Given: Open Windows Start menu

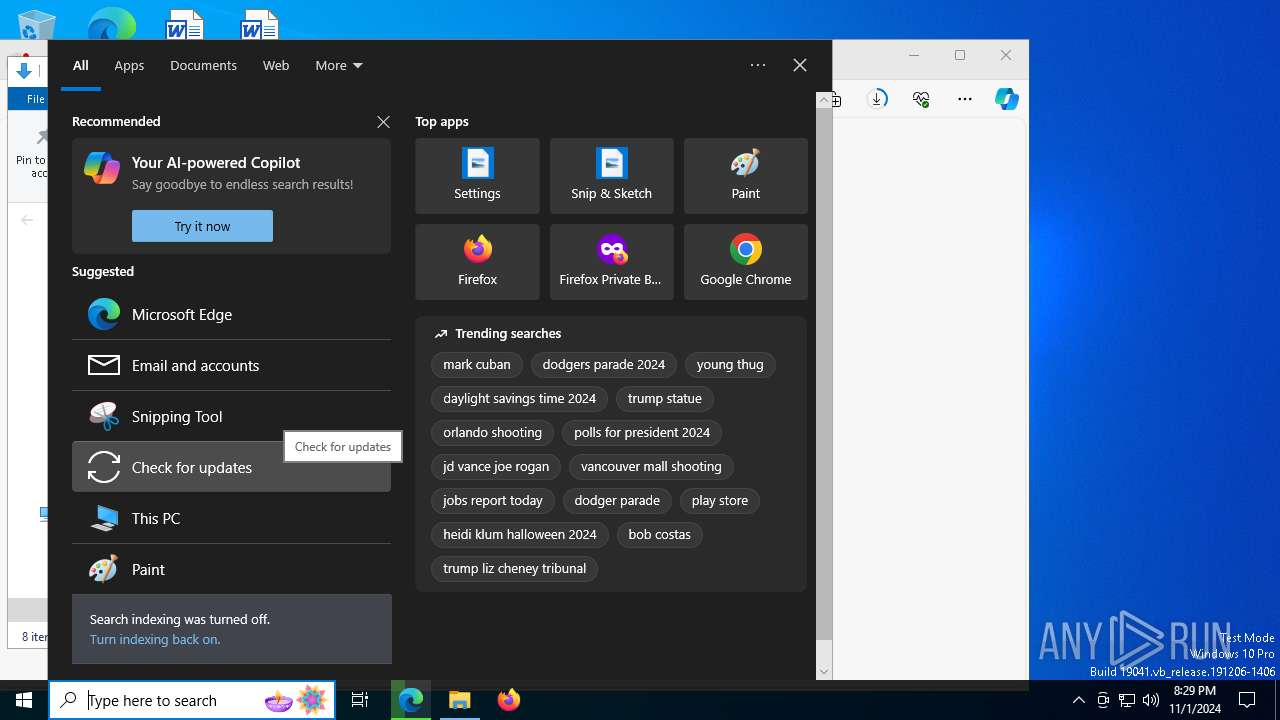Looking at the screenshot, I should click(x=24, y=700).
